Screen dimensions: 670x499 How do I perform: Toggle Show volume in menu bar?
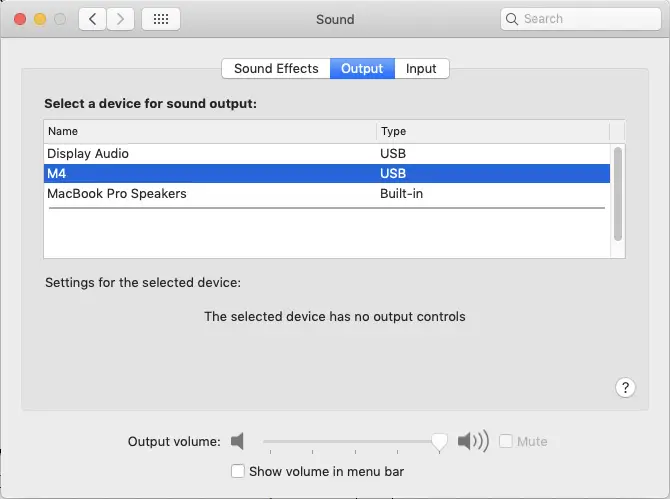[238, 471]
